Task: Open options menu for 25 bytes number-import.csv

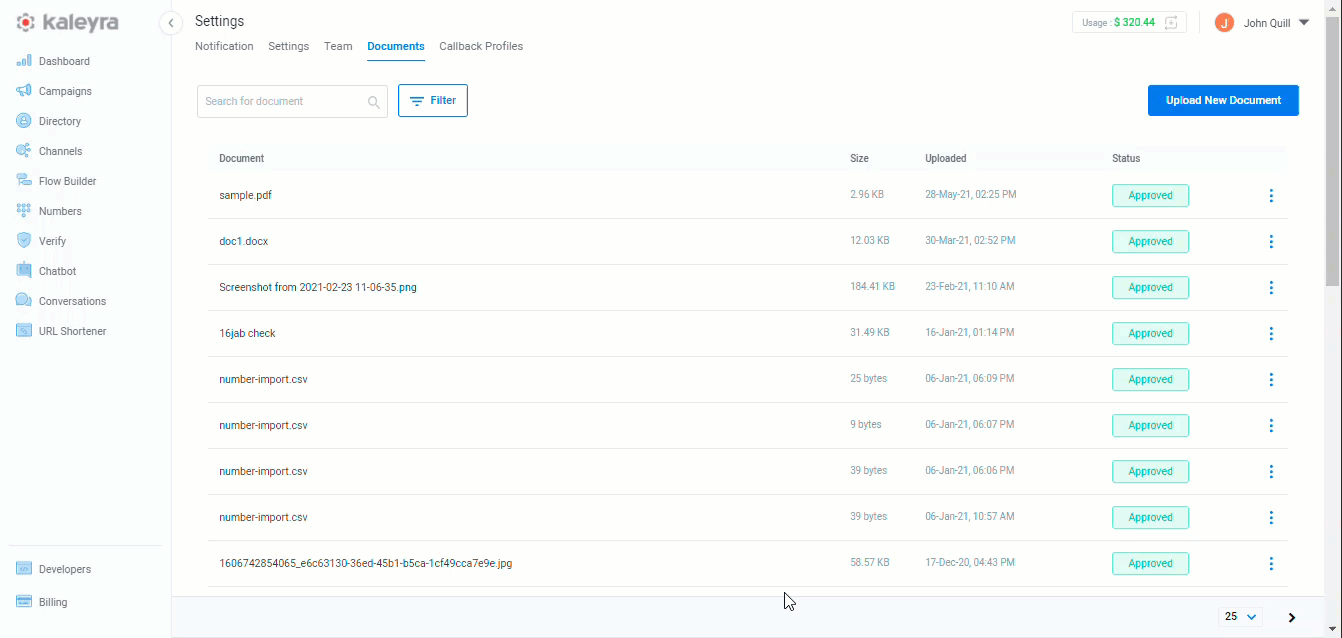Action: click(x=1271, y=380)
